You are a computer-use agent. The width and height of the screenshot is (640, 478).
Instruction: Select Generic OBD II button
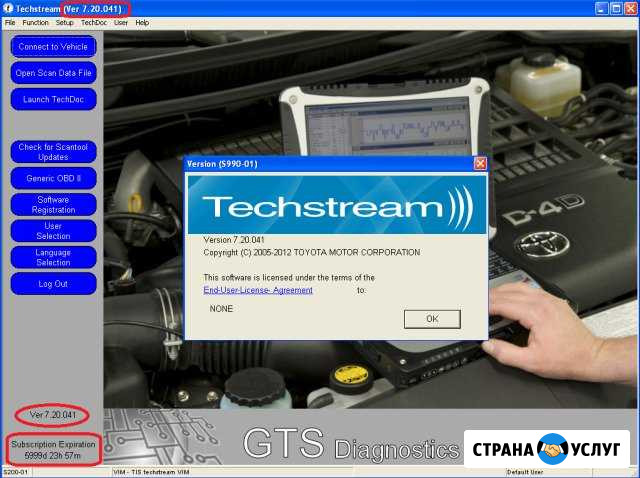pyautogui.click(x=53, y=178)
